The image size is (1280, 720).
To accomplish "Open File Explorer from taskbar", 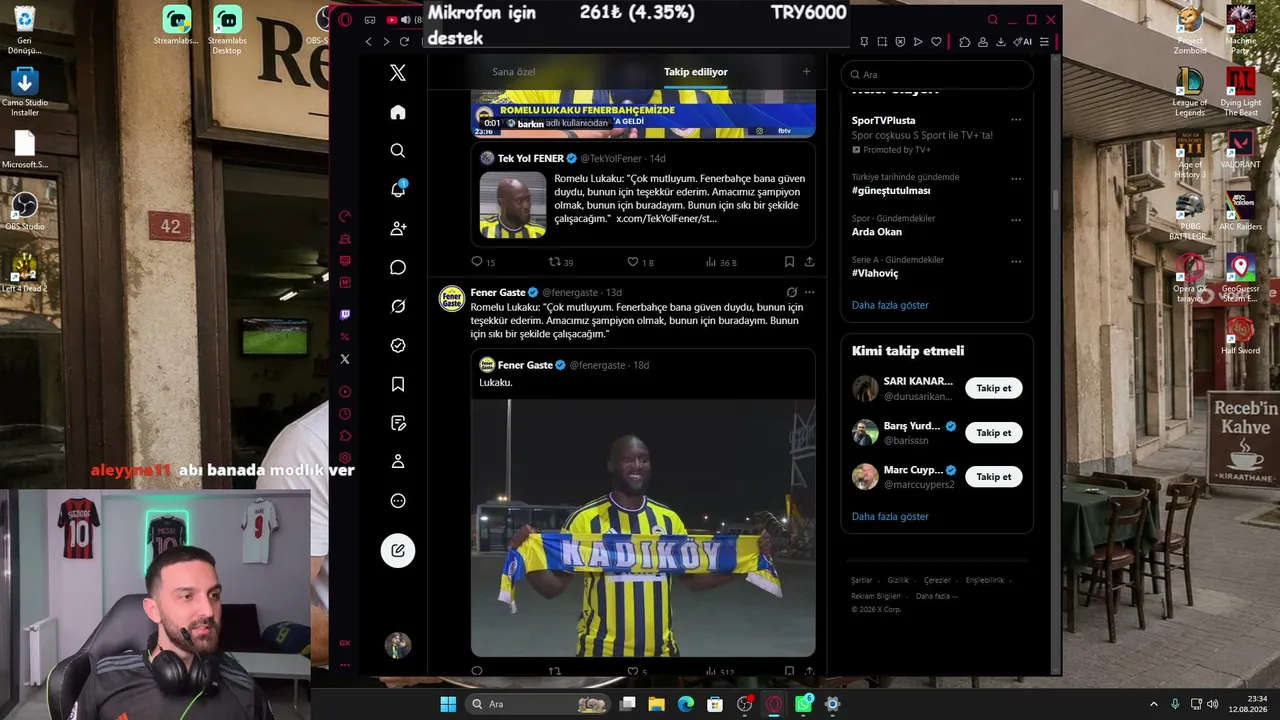I will (657, 704).
